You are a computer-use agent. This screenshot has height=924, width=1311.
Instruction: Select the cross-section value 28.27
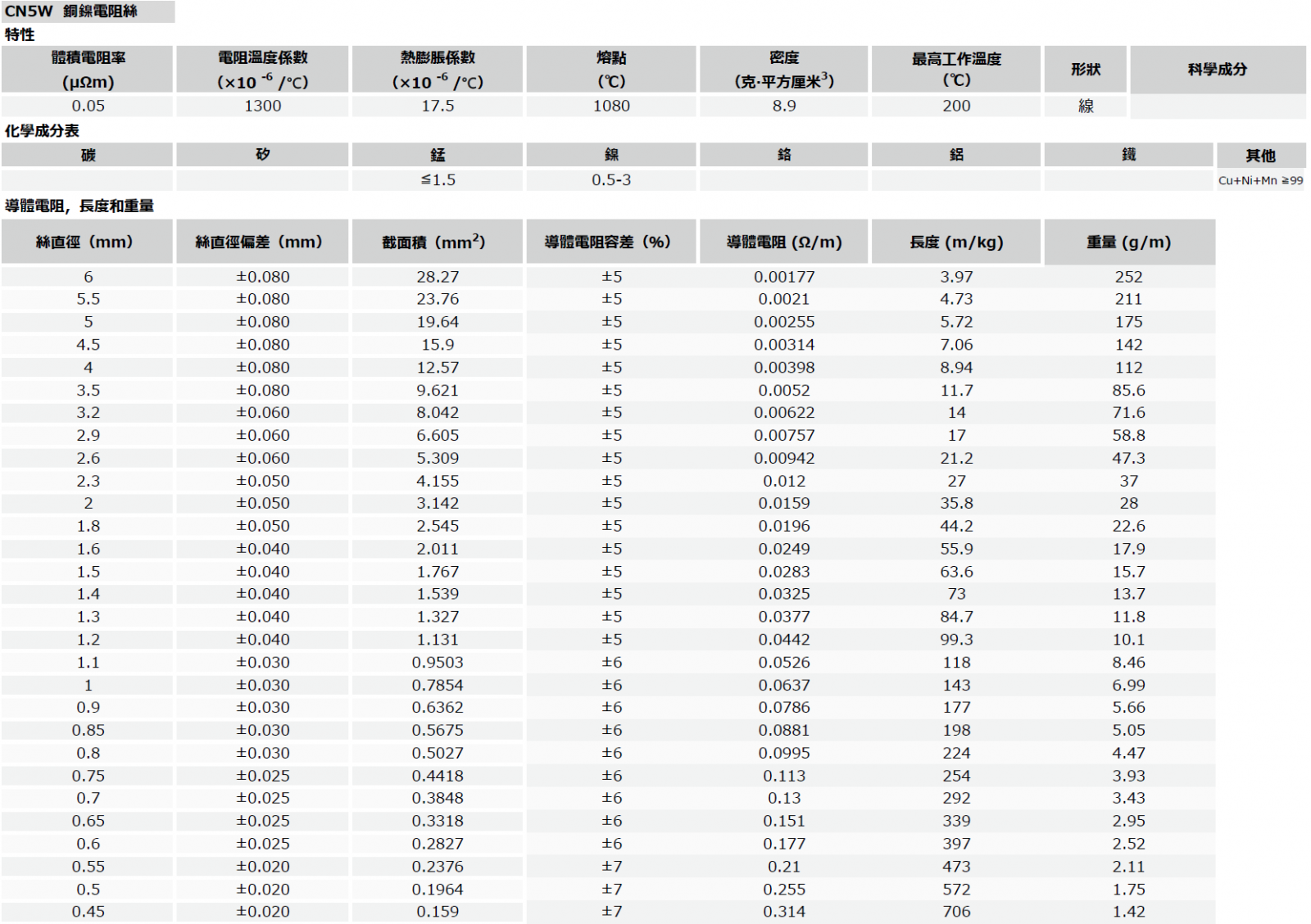coord(438,277)
